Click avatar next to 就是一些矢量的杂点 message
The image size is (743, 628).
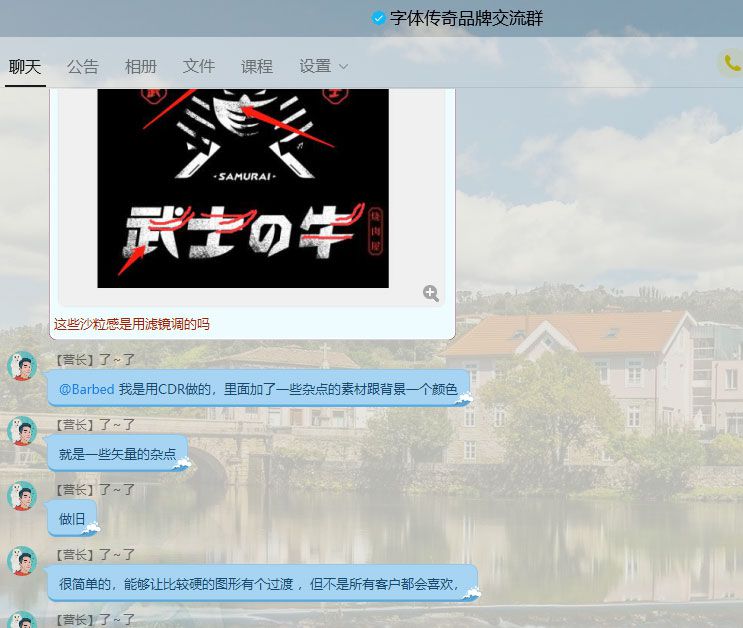click(22, 431)
